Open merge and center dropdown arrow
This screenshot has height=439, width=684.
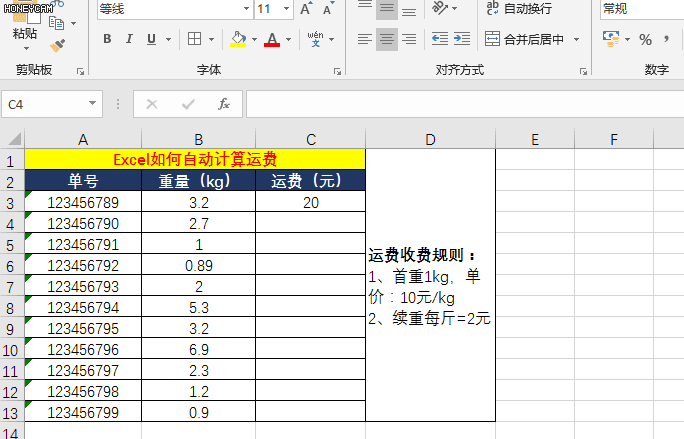point(576,40)
